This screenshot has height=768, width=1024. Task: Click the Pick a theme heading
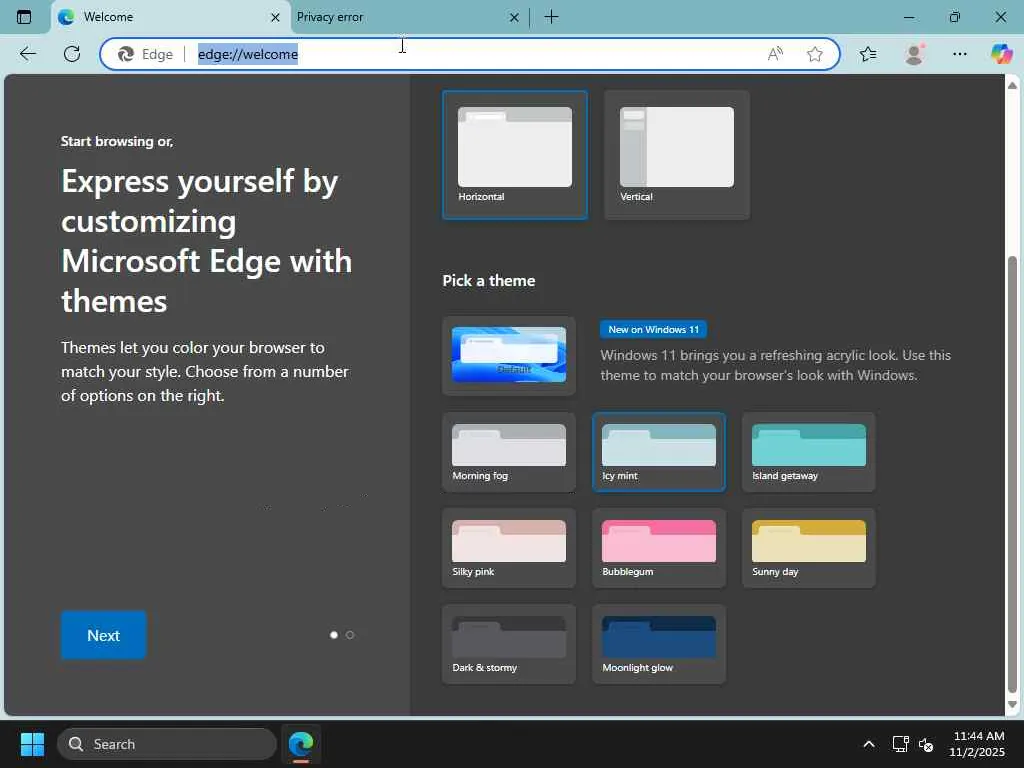coord(488,281)
